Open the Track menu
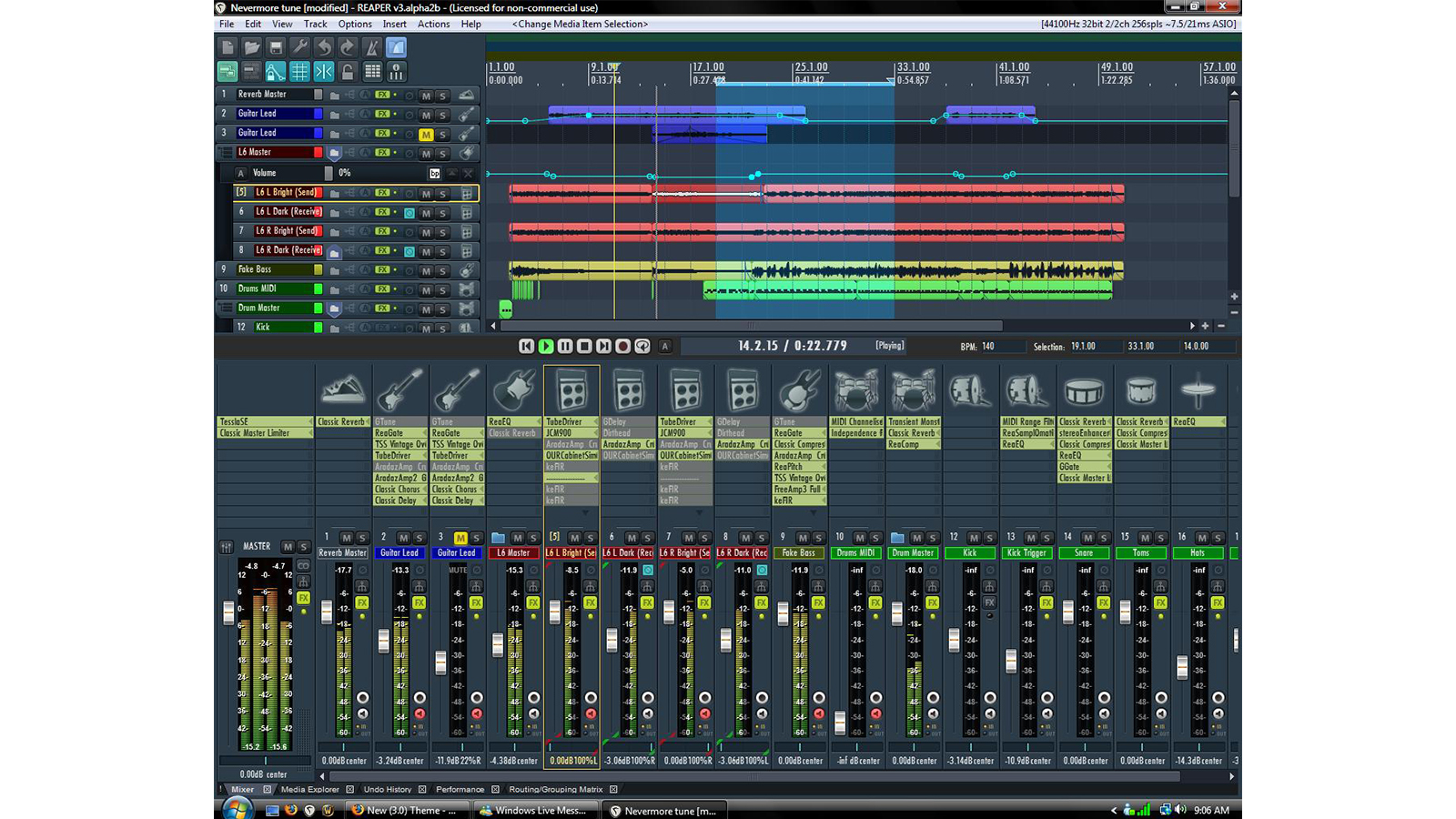The image size is (1456, 819). 315,25
